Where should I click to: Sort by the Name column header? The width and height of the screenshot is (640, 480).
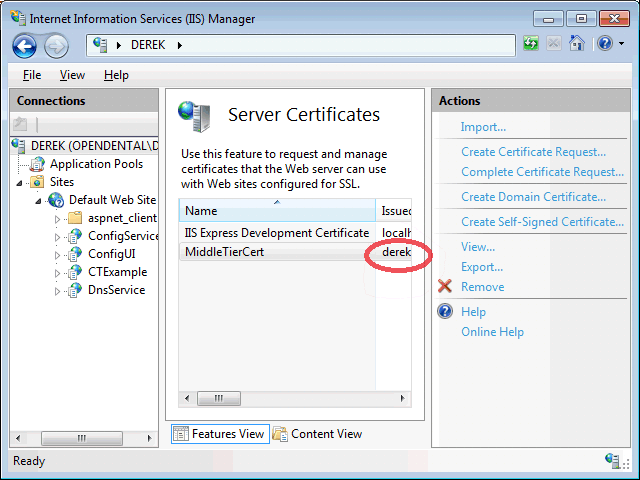pyautogui.click(x=277, y=211)
